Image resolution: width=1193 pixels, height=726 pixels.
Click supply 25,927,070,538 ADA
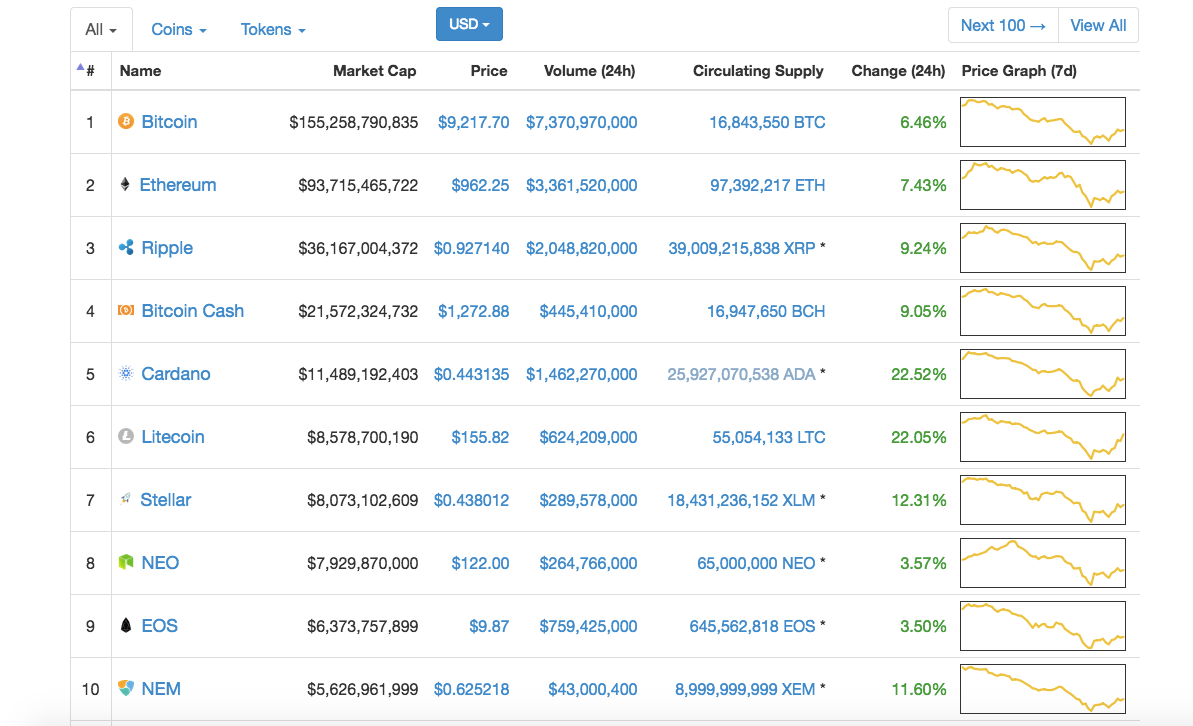(741, 374)
